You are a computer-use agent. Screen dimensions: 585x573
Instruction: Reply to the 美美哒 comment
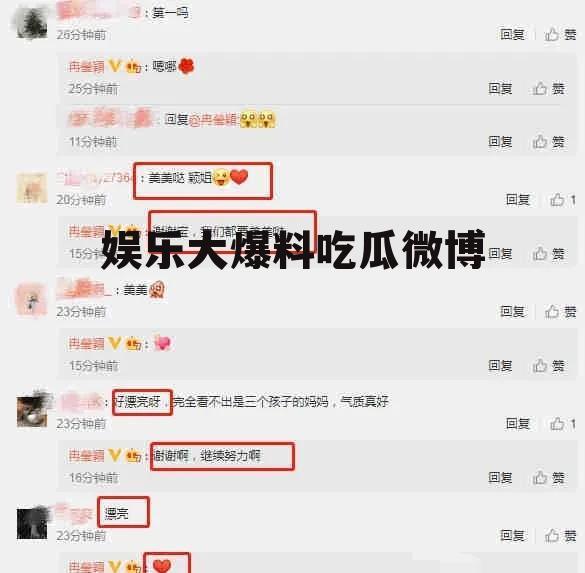pyautogui.click(x=518, y=200)
